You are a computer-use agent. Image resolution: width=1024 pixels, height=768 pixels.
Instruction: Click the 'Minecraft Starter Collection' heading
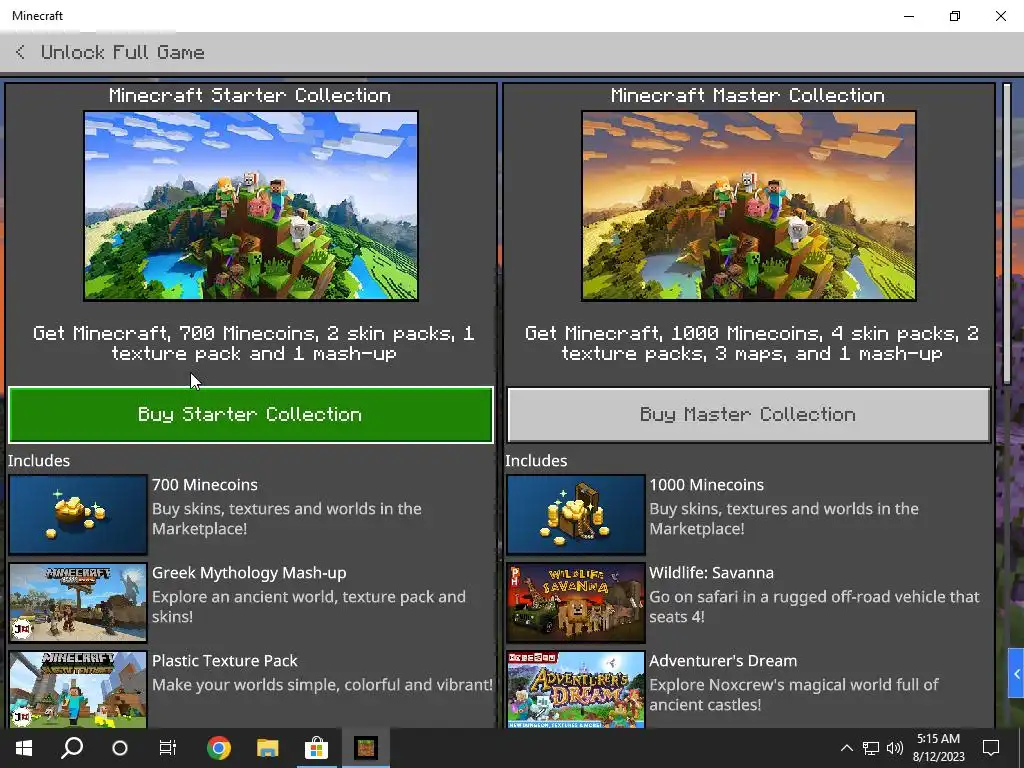coord(250,95)
